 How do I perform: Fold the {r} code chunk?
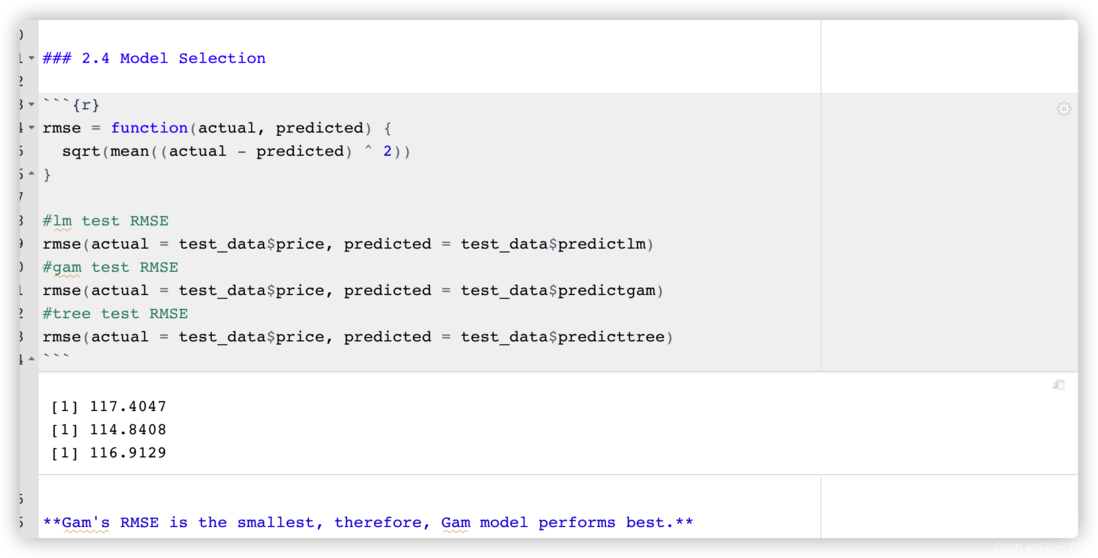click(32, 105)
